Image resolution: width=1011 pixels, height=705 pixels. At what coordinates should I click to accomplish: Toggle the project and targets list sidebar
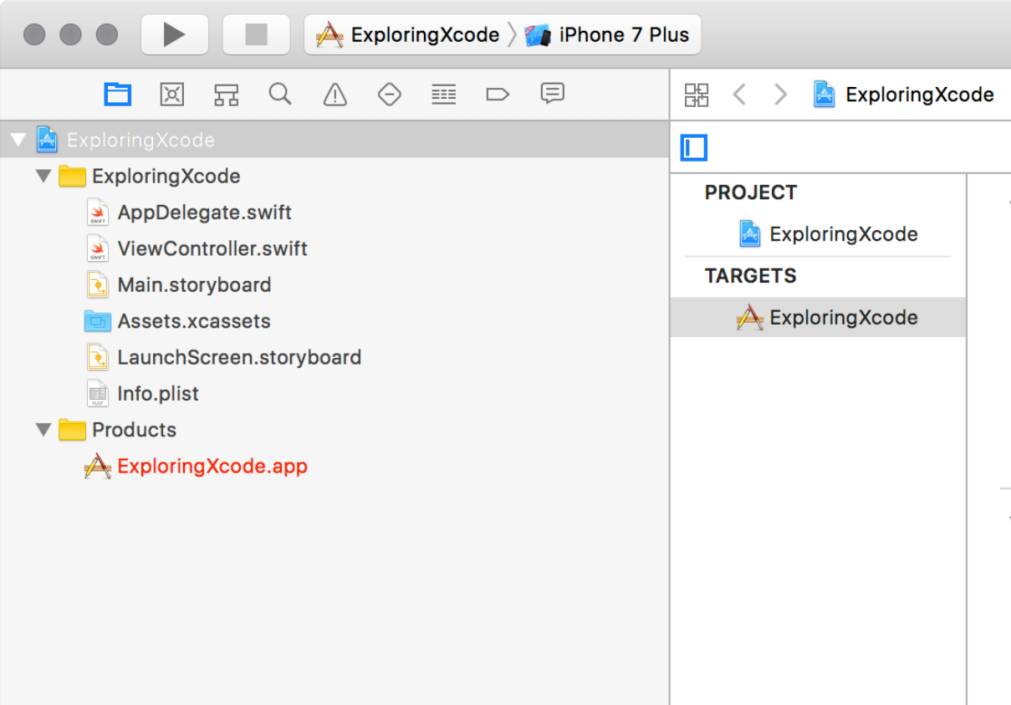coord(694,148)
